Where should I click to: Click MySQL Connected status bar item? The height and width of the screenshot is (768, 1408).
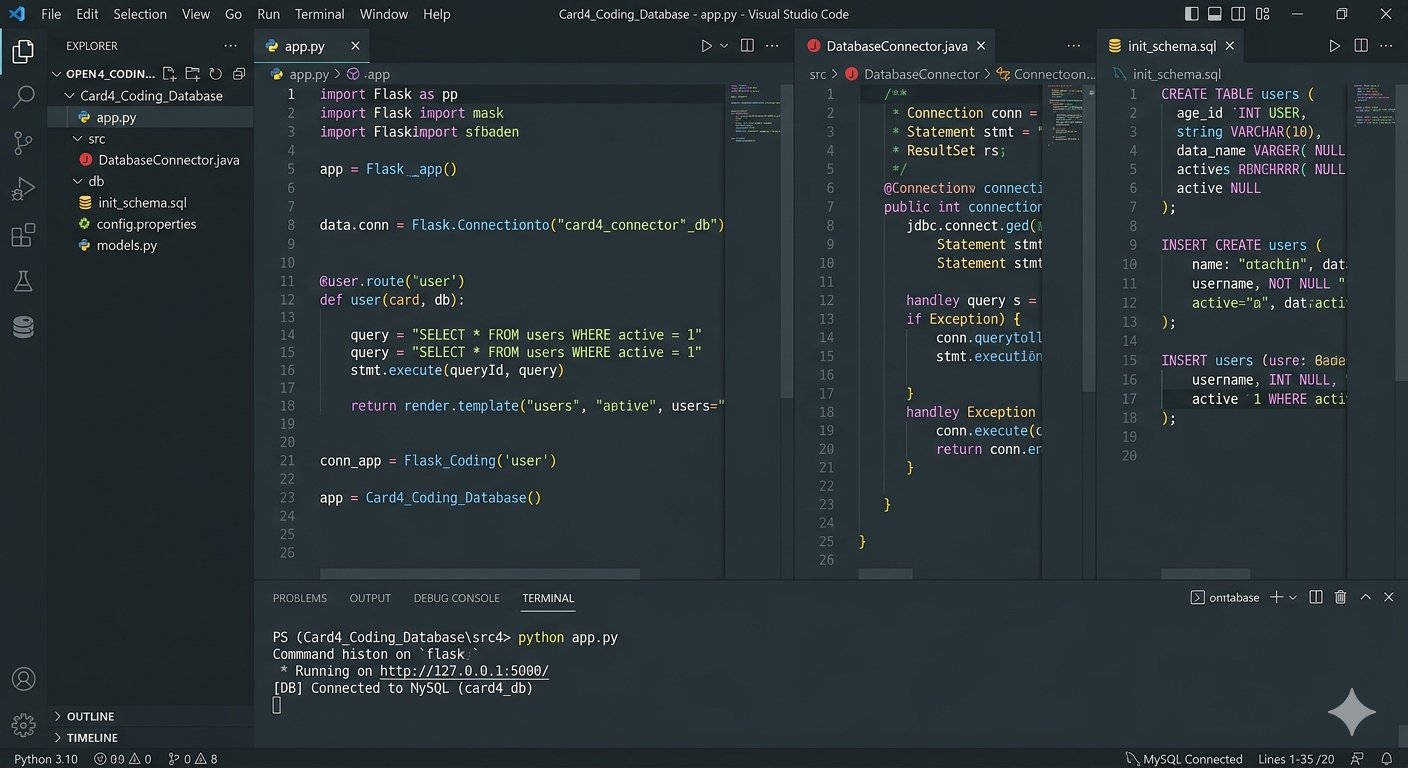click(1183, 759)
